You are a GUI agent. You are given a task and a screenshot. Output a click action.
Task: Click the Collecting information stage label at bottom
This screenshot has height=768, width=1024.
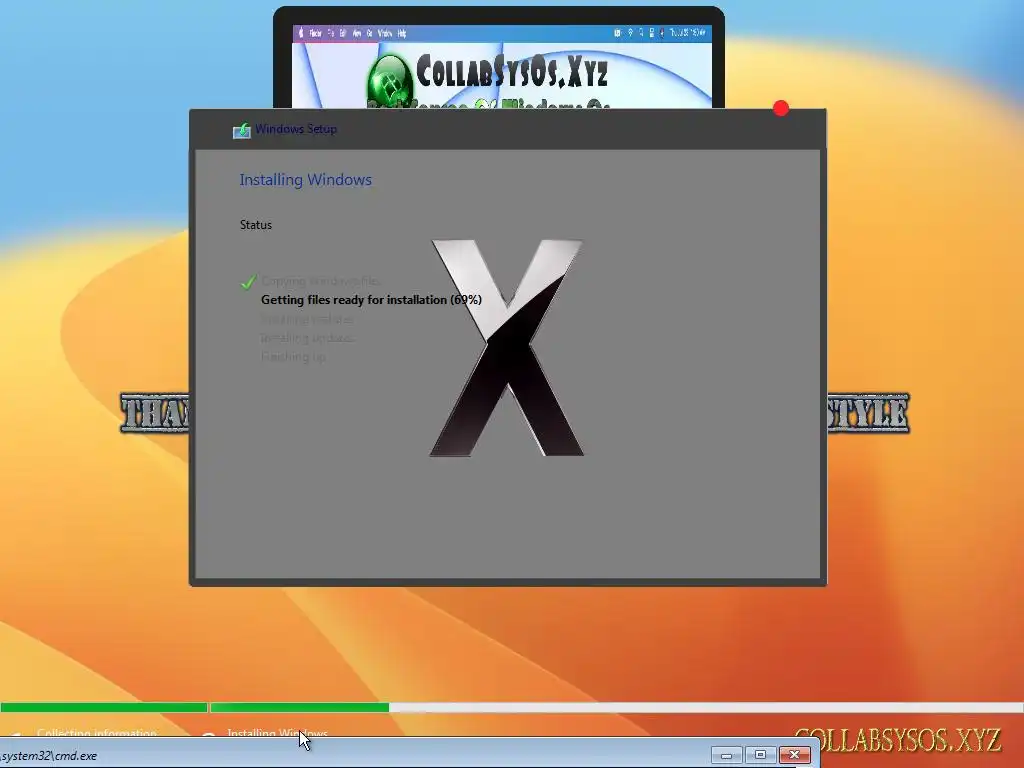[x=97, y=733]
